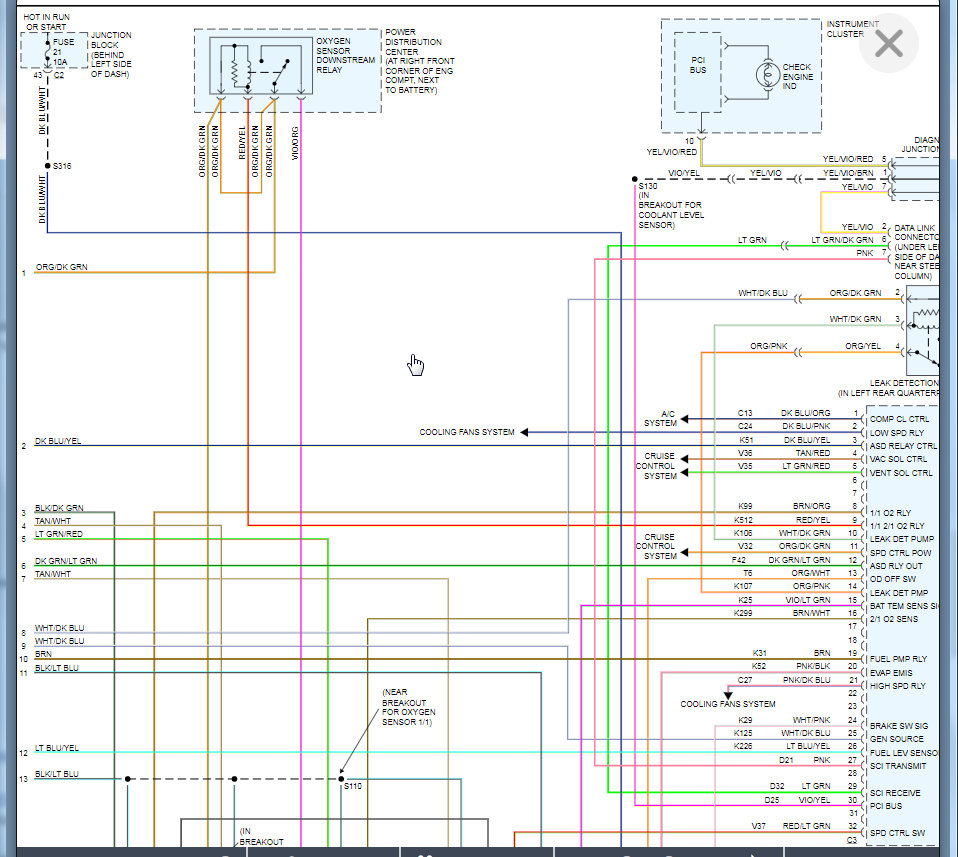
Task: Click the V37 circuit code
Action: (x=758, y=826)
